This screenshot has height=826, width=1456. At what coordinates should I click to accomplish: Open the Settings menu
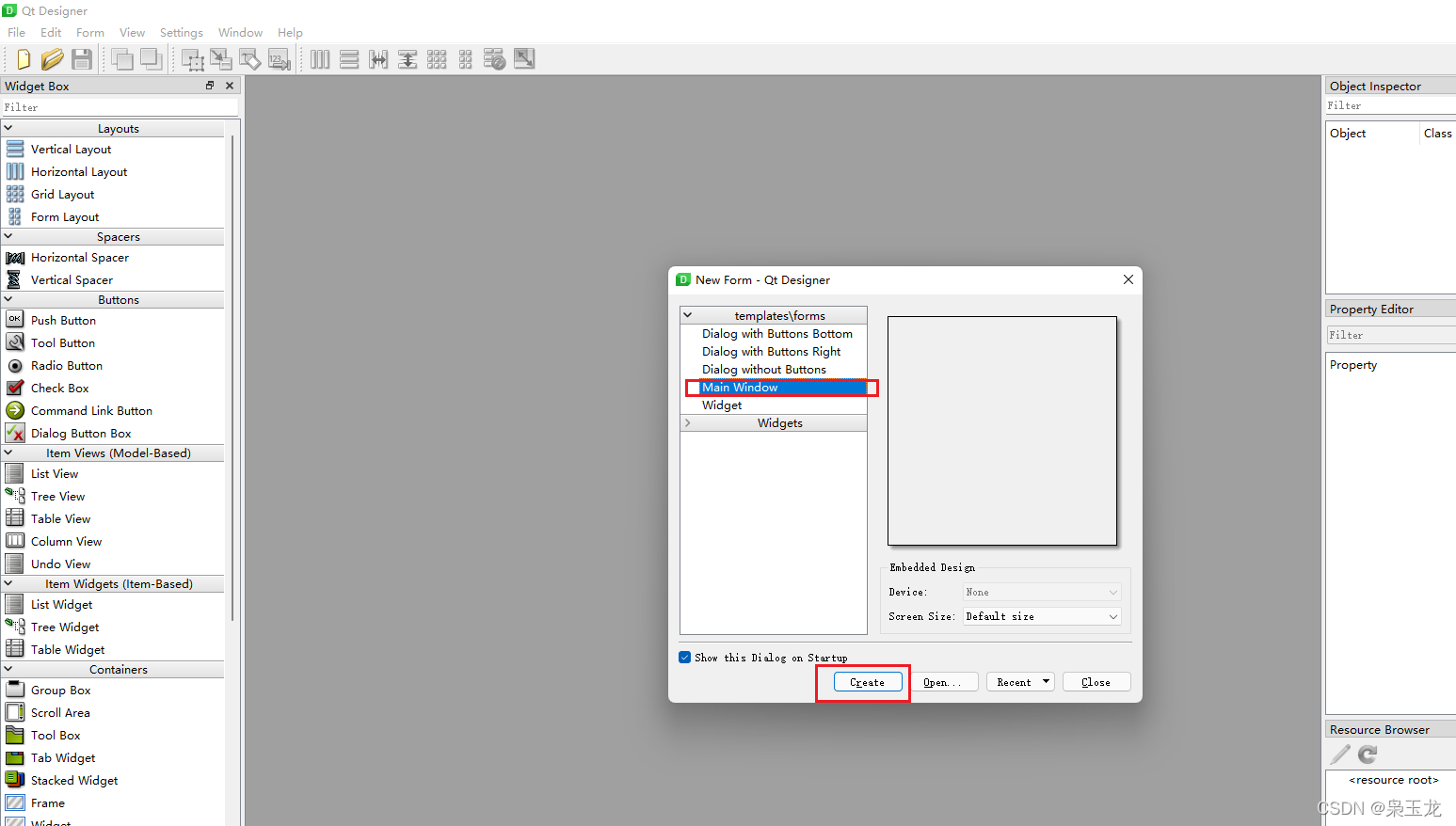click(x=182, y=33)
